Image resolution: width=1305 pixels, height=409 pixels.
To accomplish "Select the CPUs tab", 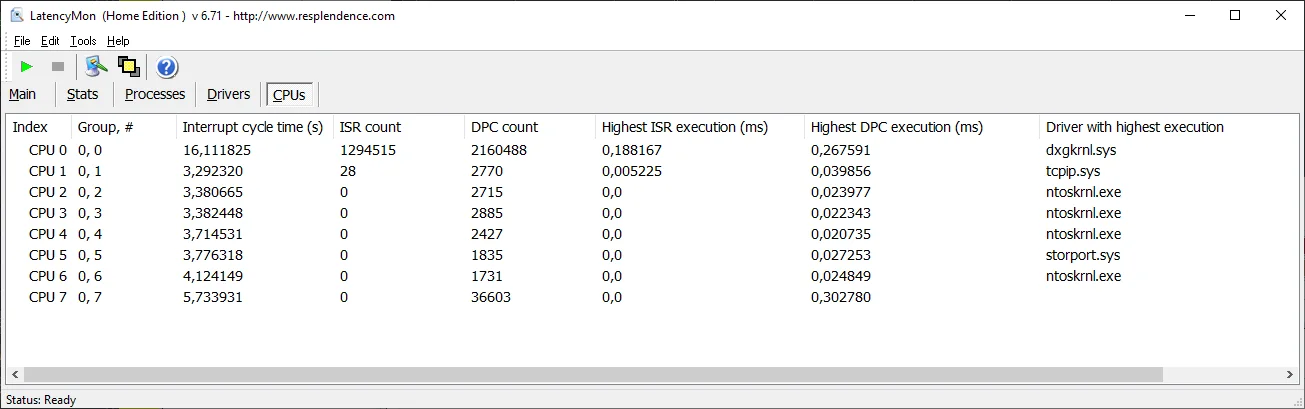I will coord(289,95).
